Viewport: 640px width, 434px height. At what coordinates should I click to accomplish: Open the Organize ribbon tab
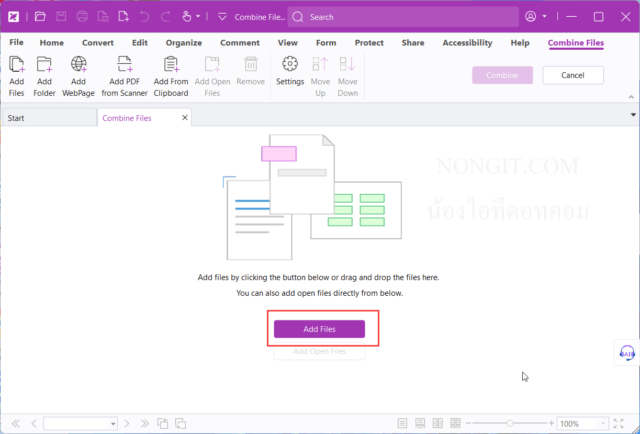tap(184, 42)
